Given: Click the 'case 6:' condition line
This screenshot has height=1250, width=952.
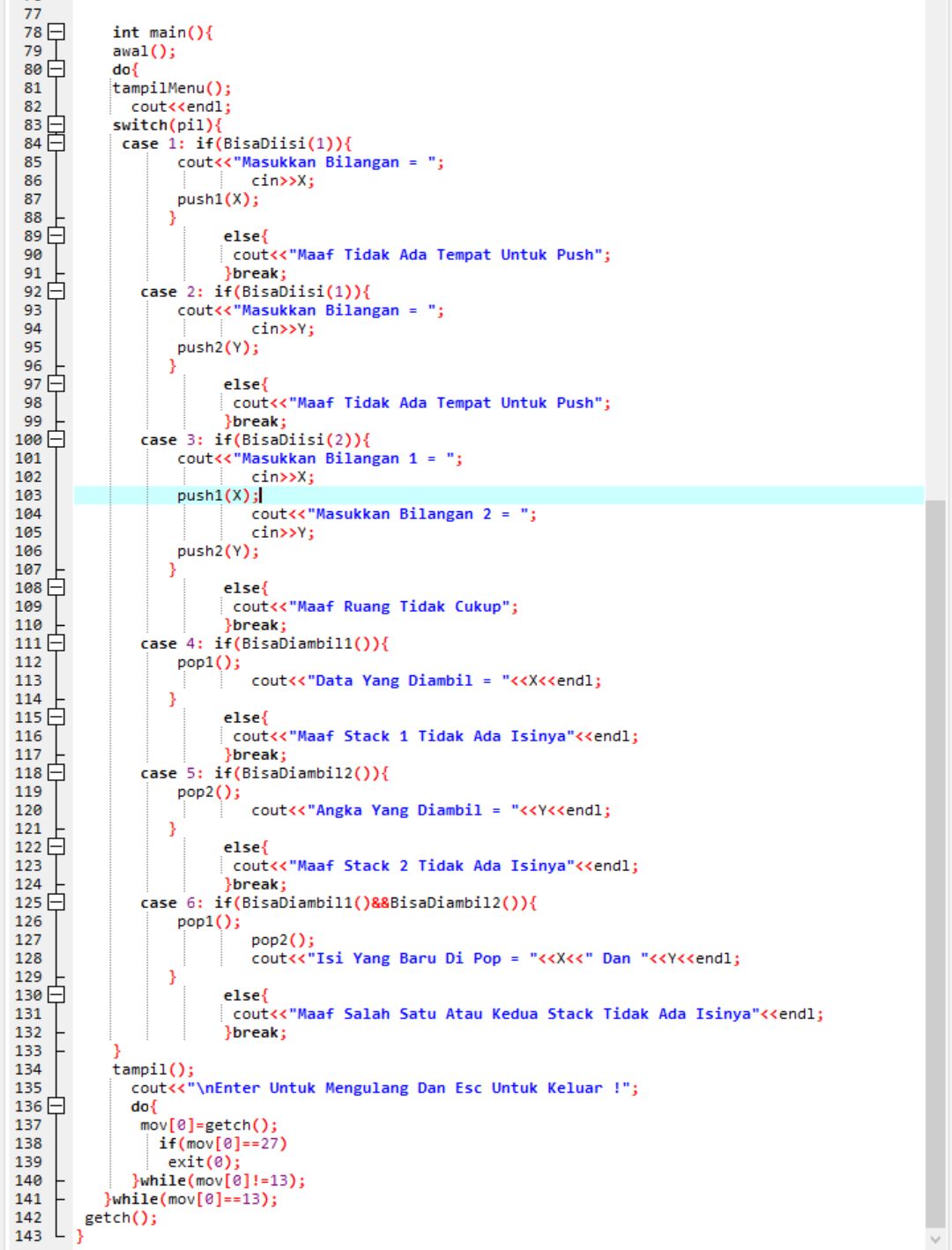Looking at the screenshot, I should click(338, 903).
